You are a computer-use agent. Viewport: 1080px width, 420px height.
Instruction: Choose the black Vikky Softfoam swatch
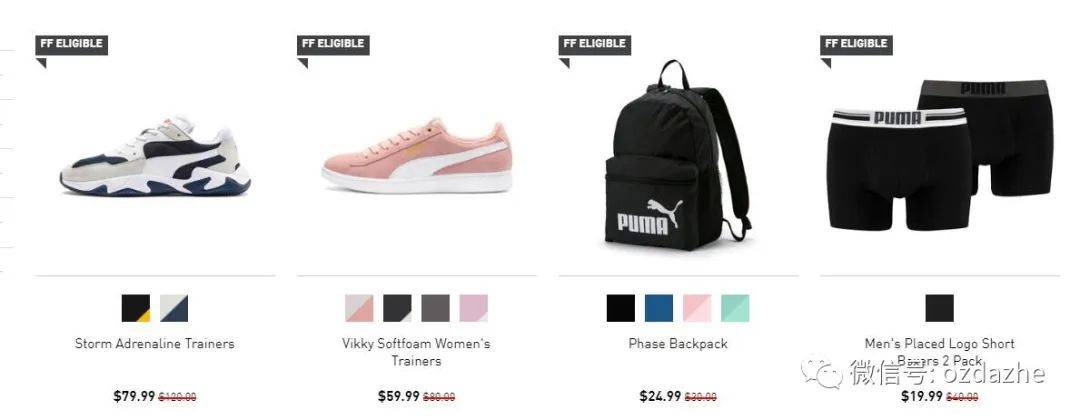pyautogui.click(x=397, y=308)
